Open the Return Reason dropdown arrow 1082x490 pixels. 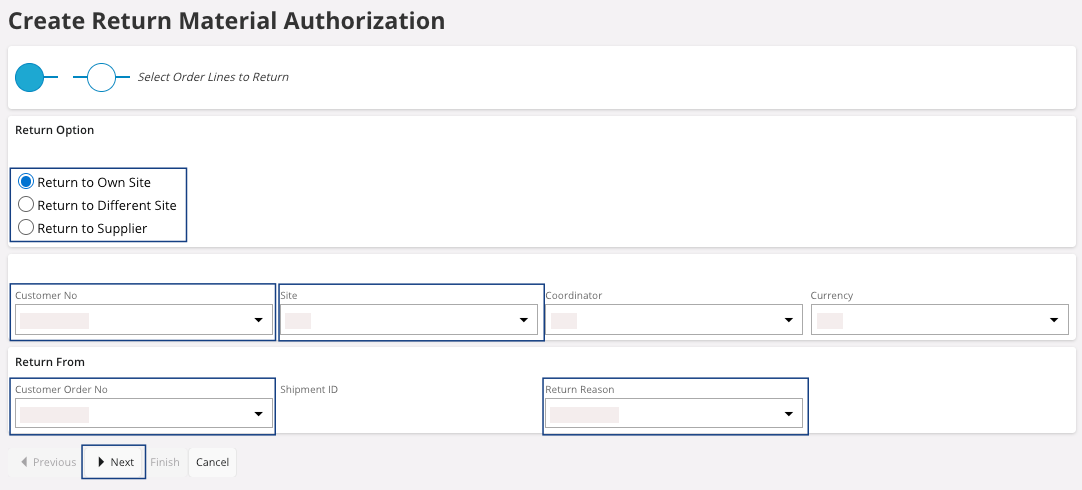coord(788,414)
